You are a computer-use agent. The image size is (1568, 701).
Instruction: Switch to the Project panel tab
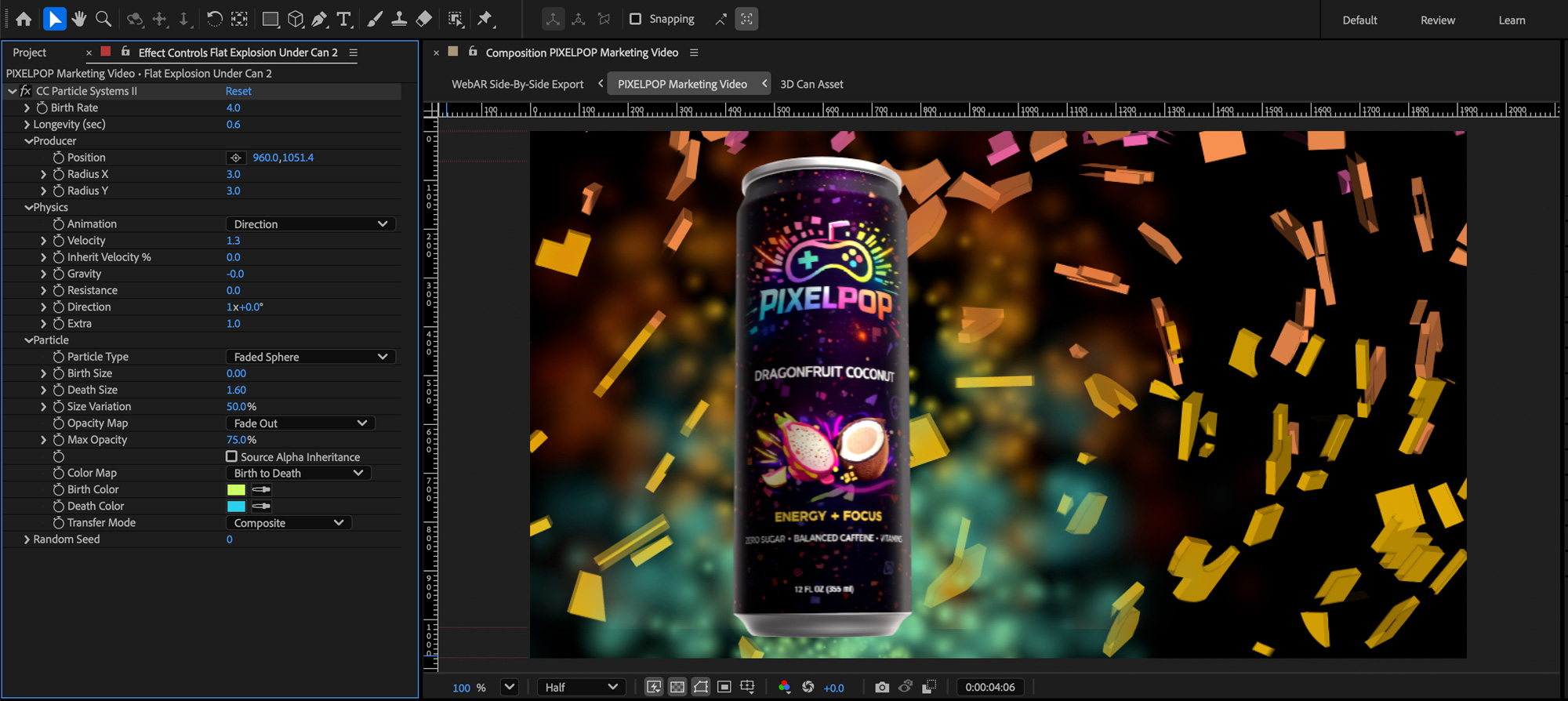click(30, 53)
